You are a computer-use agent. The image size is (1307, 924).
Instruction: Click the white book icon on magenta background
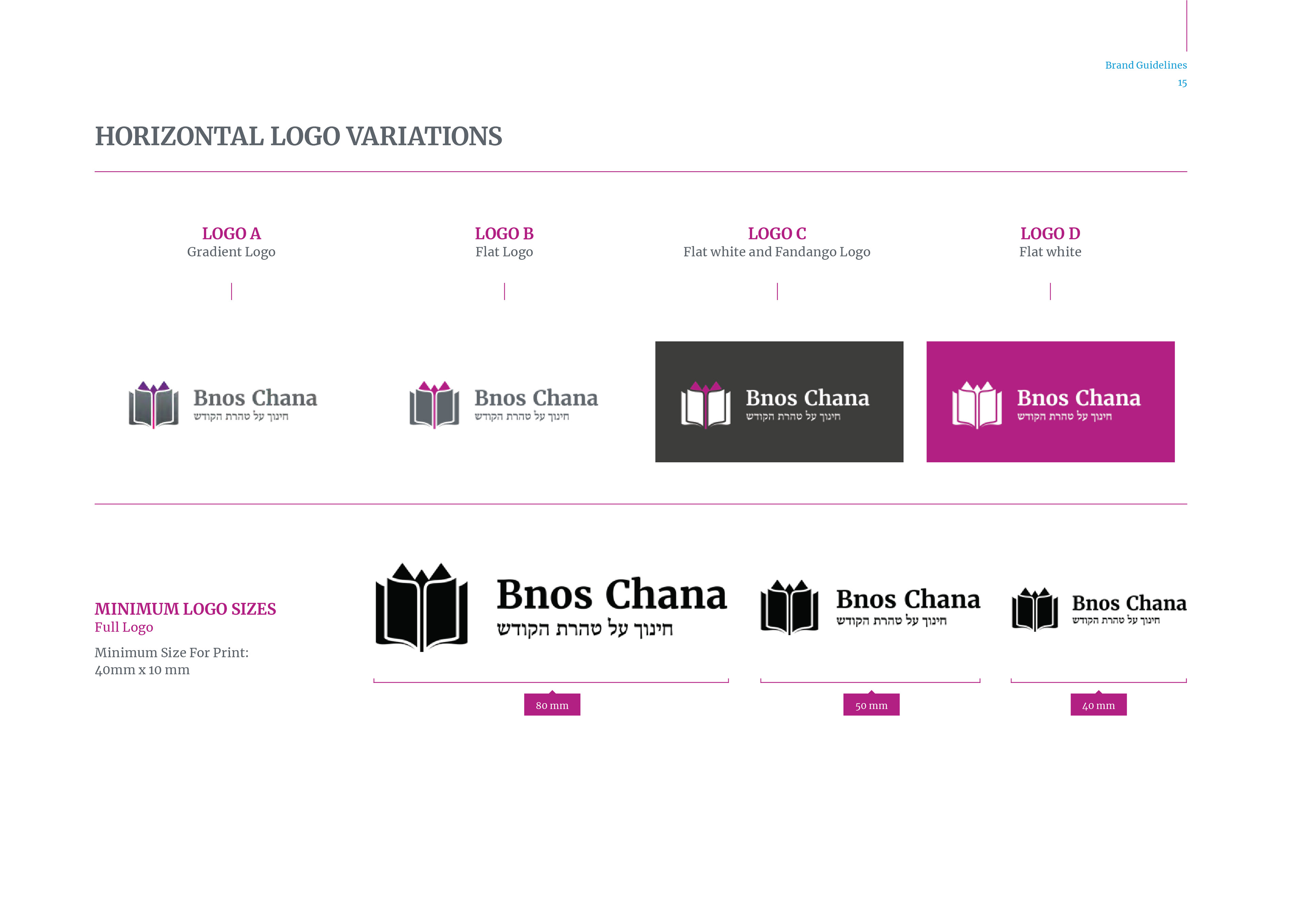coord(977,405)
